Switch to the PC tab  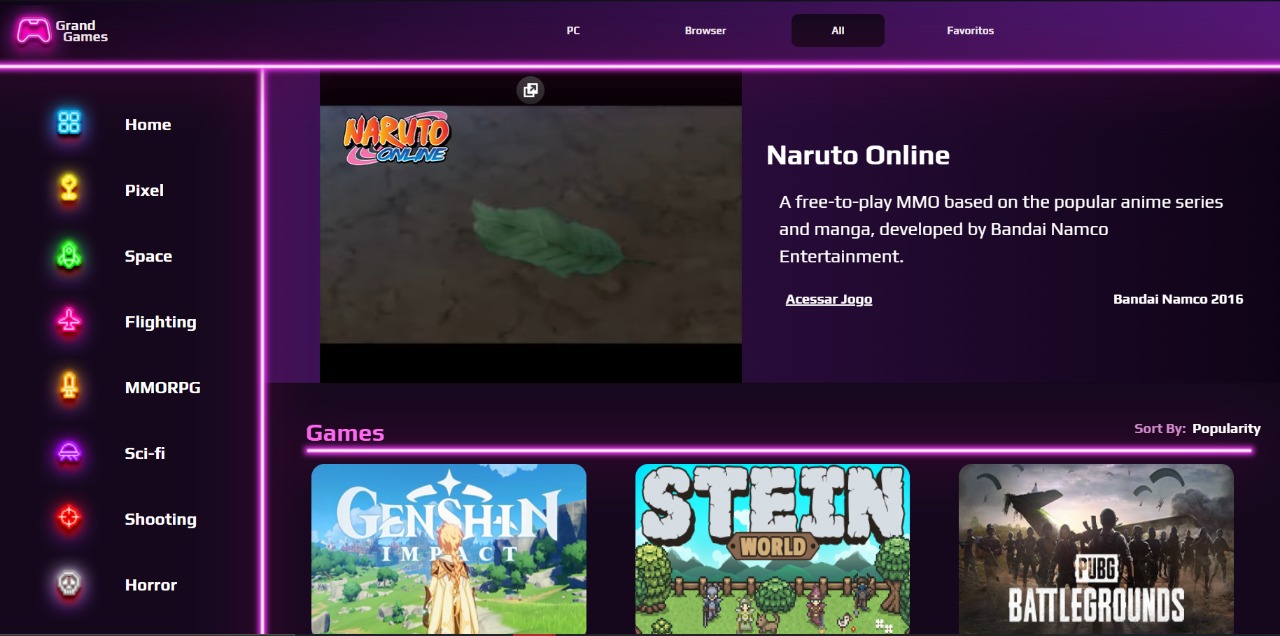573,31
